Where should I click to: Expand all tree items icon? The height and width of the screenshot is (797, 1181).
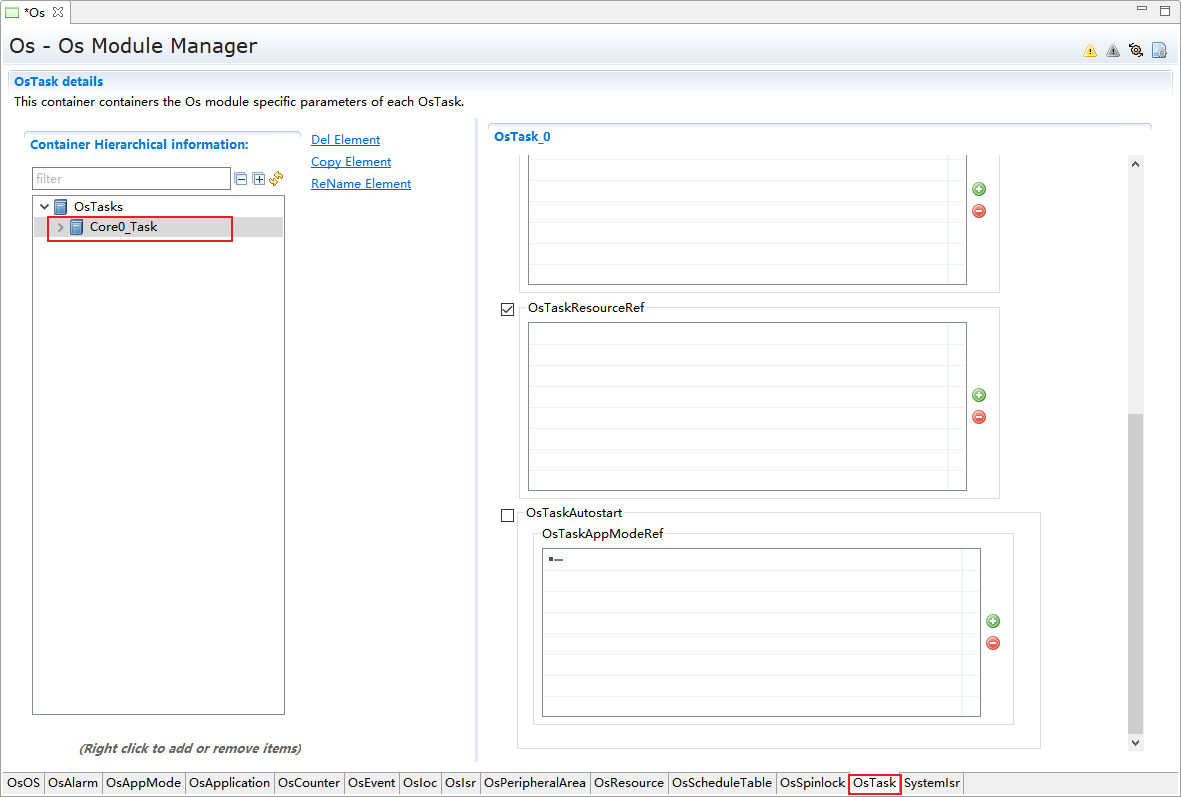click(x=259, y=179)
